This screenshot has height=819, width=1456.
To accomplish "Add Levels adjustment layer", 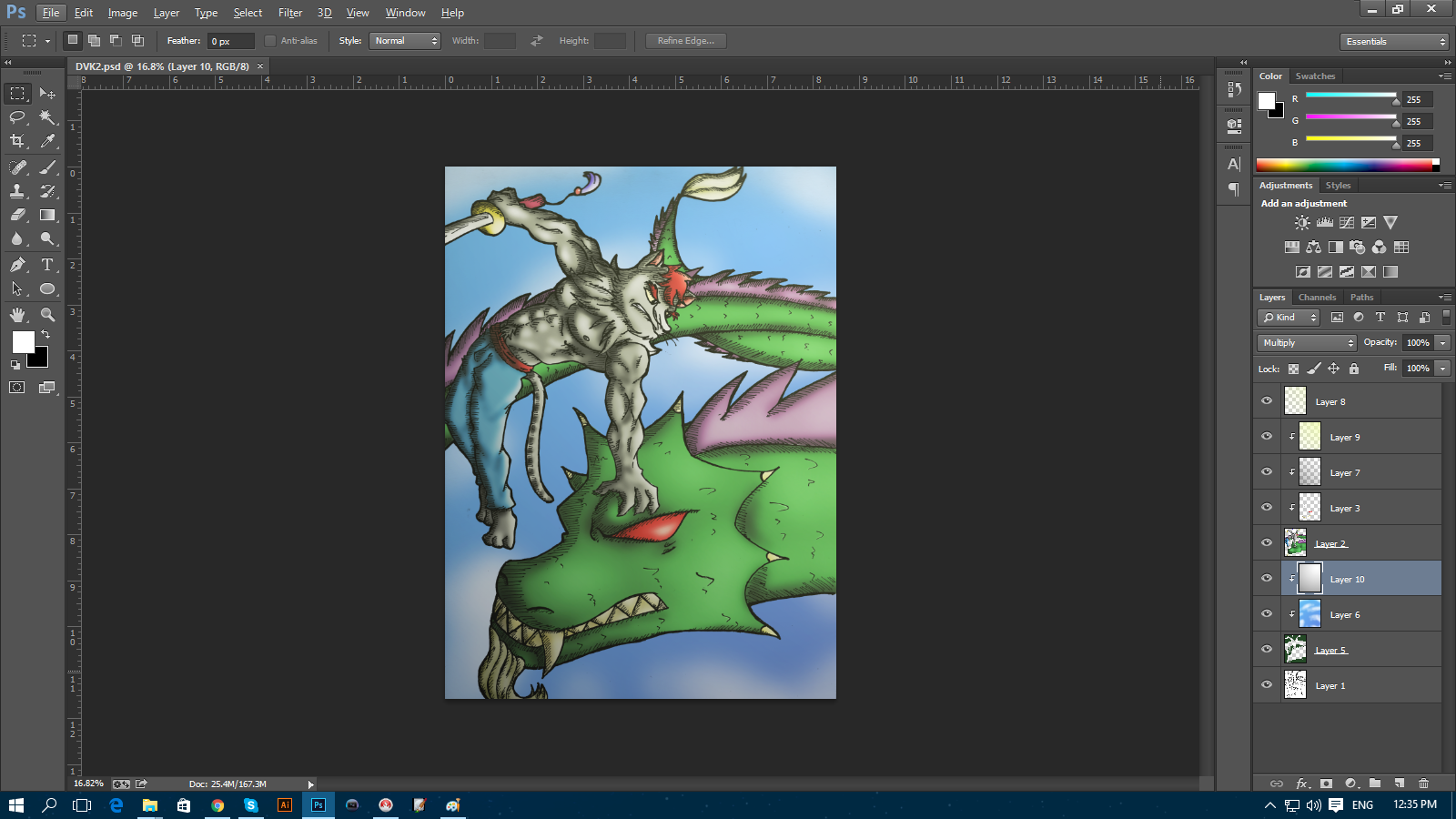I will point(1325,223).
